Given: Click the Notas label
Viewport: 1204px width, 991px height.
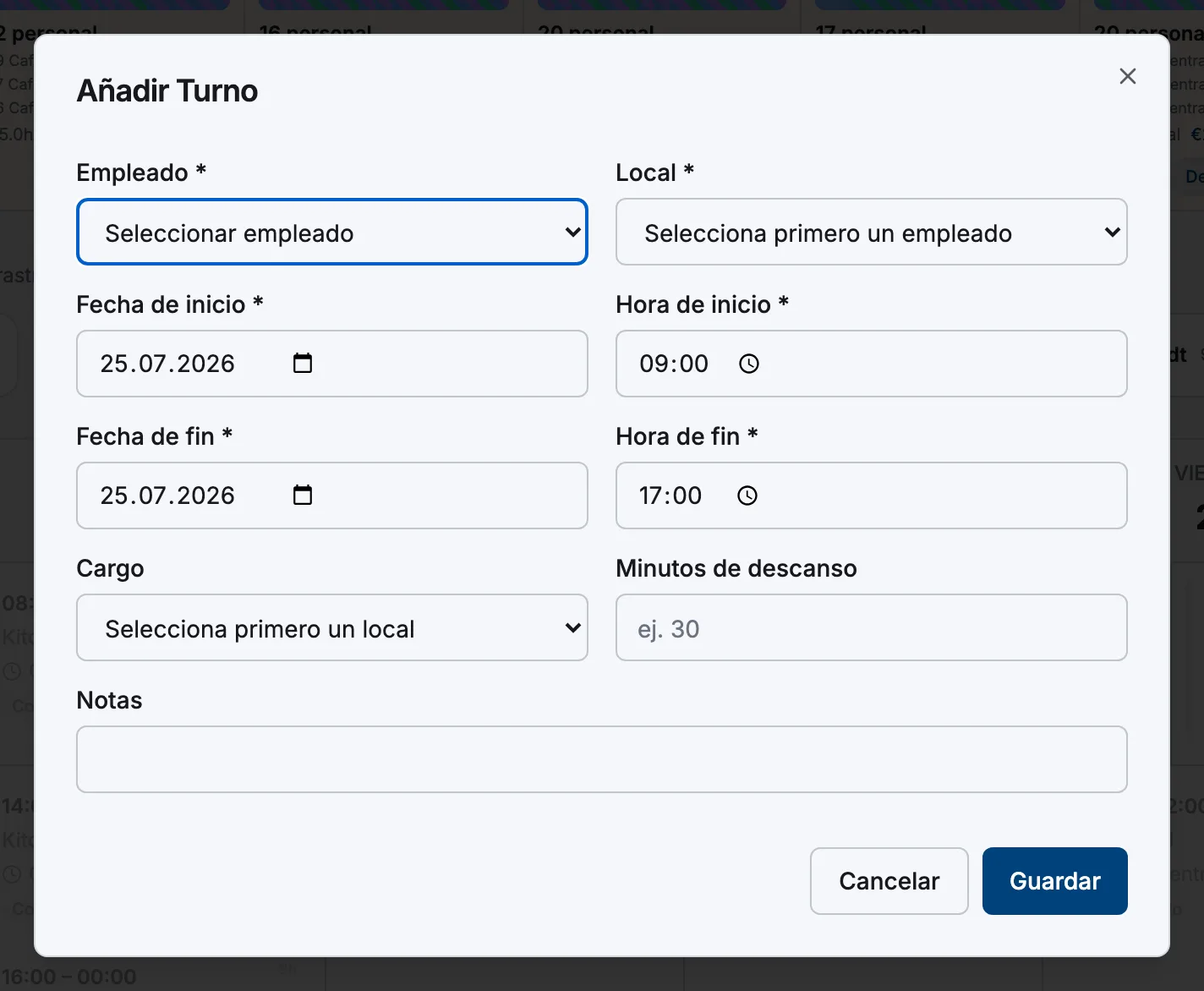Looking at the screenshot, I should 110,700.
